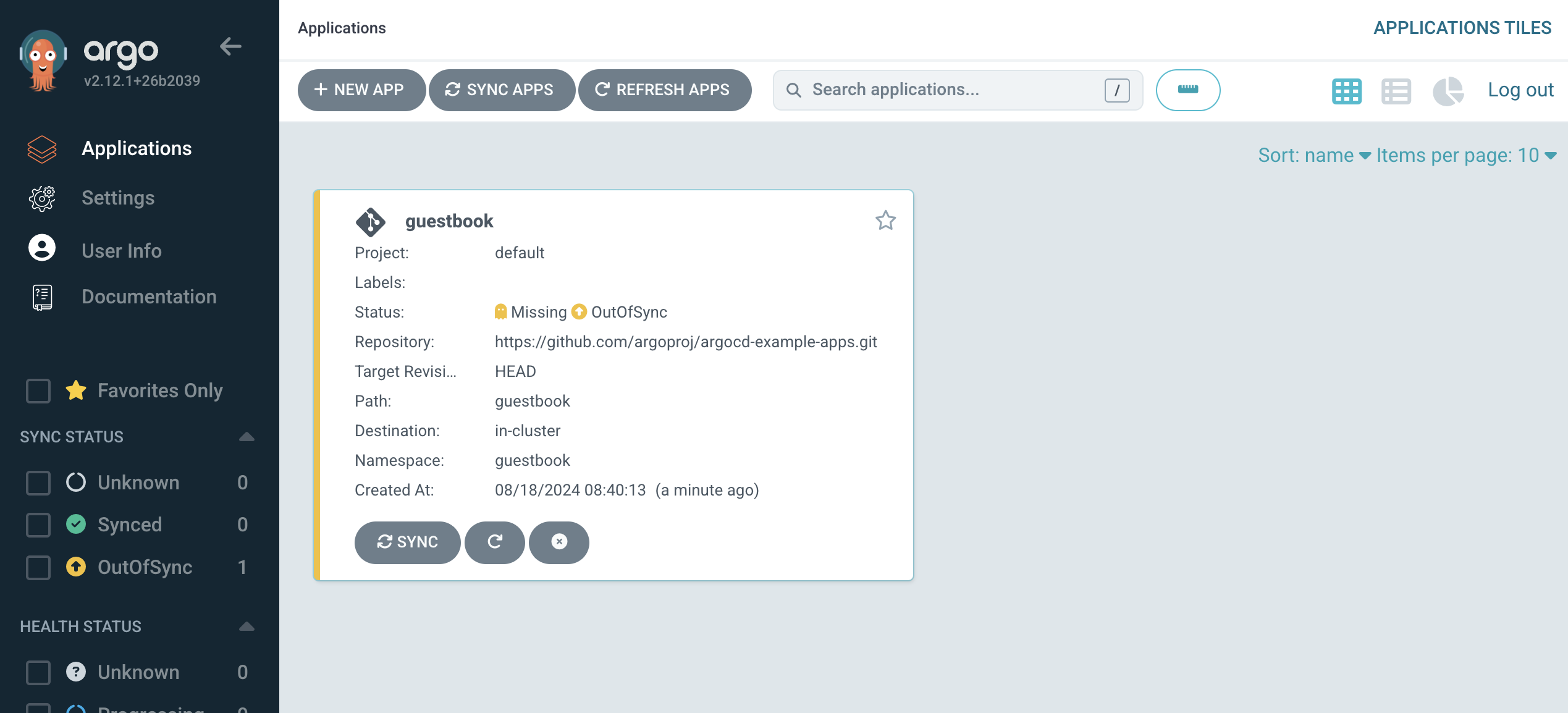Click the SYNC APPS button
The height and width of the screenshot is (713, 1568).
(x=500, y=89)
